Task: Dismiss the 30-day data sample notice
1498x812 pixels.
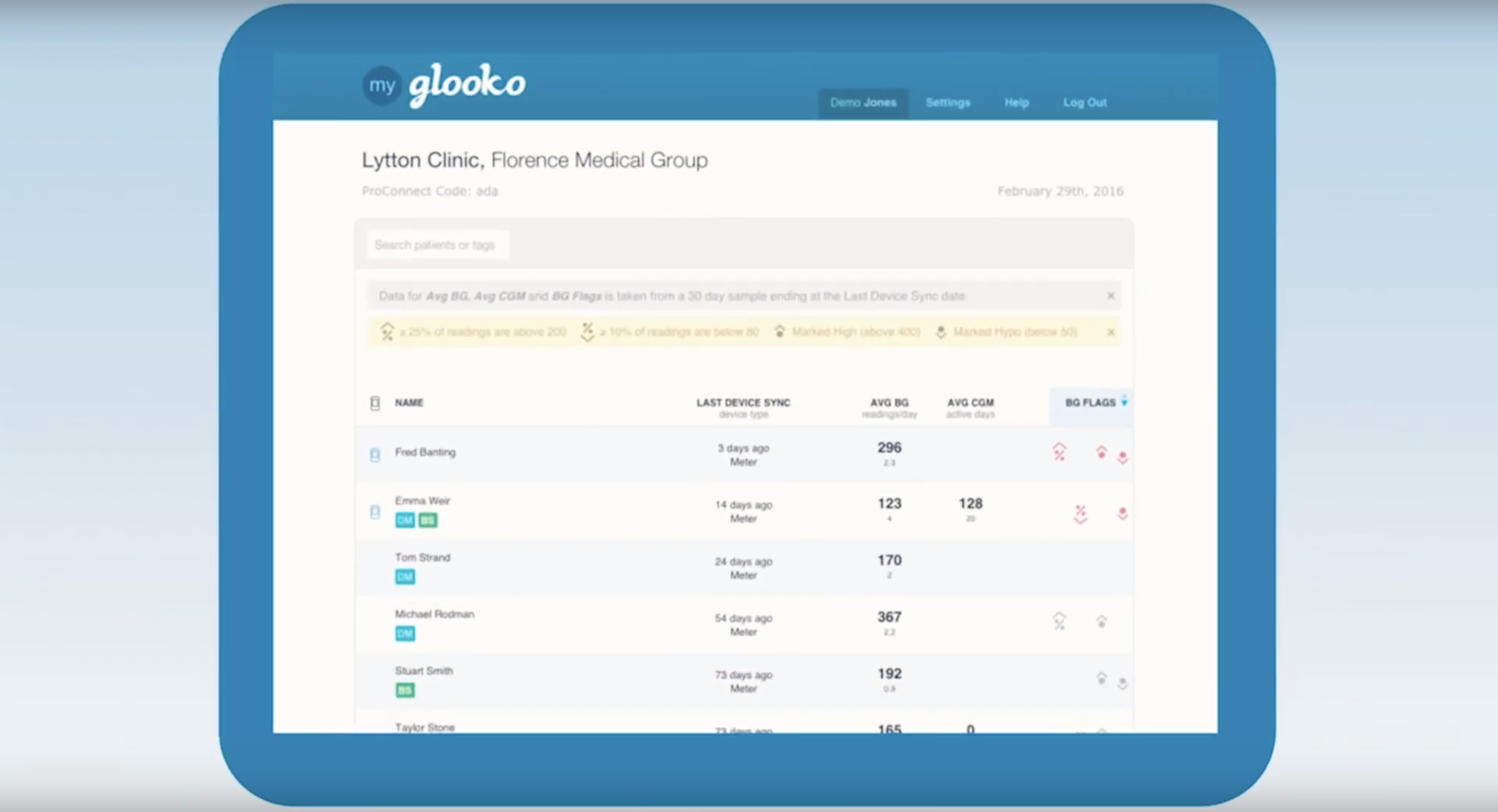Action: [1111, 295]
